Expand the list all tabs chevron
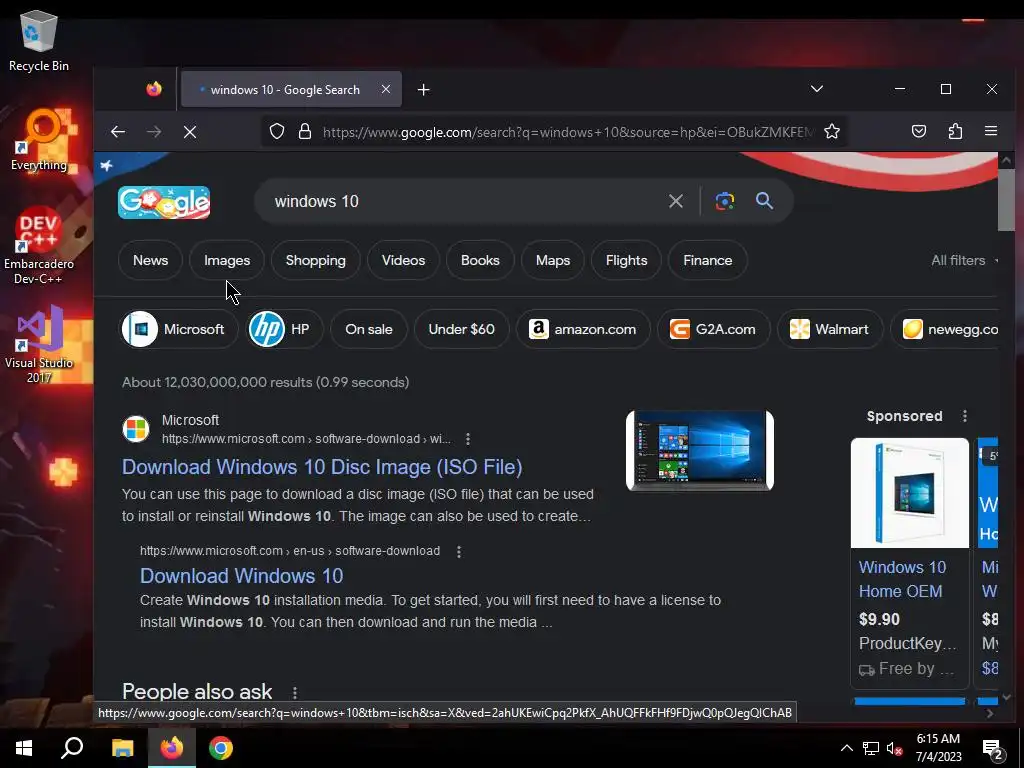The height and width of the screenshot is (768, 1024). (816, 89)
